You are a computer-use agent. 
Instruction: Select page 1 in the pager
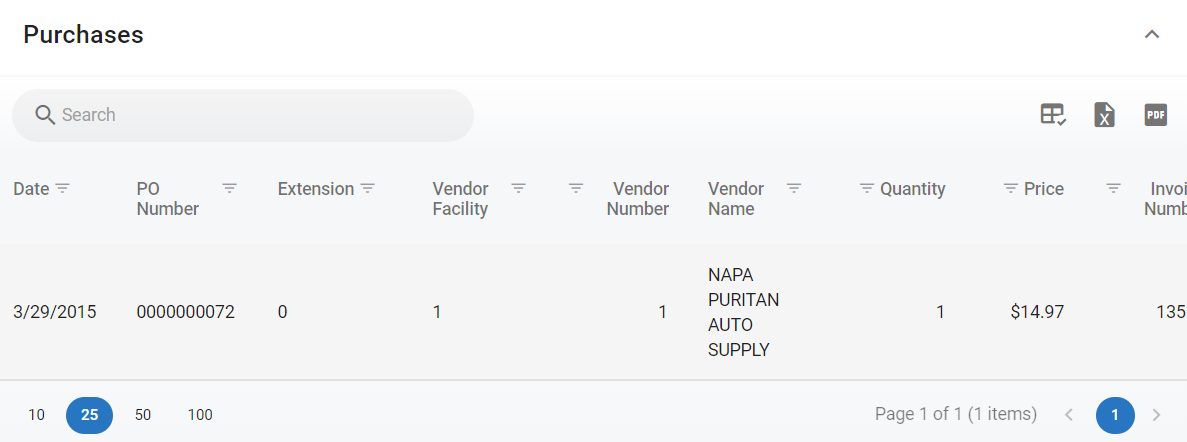coord(1115,415)
